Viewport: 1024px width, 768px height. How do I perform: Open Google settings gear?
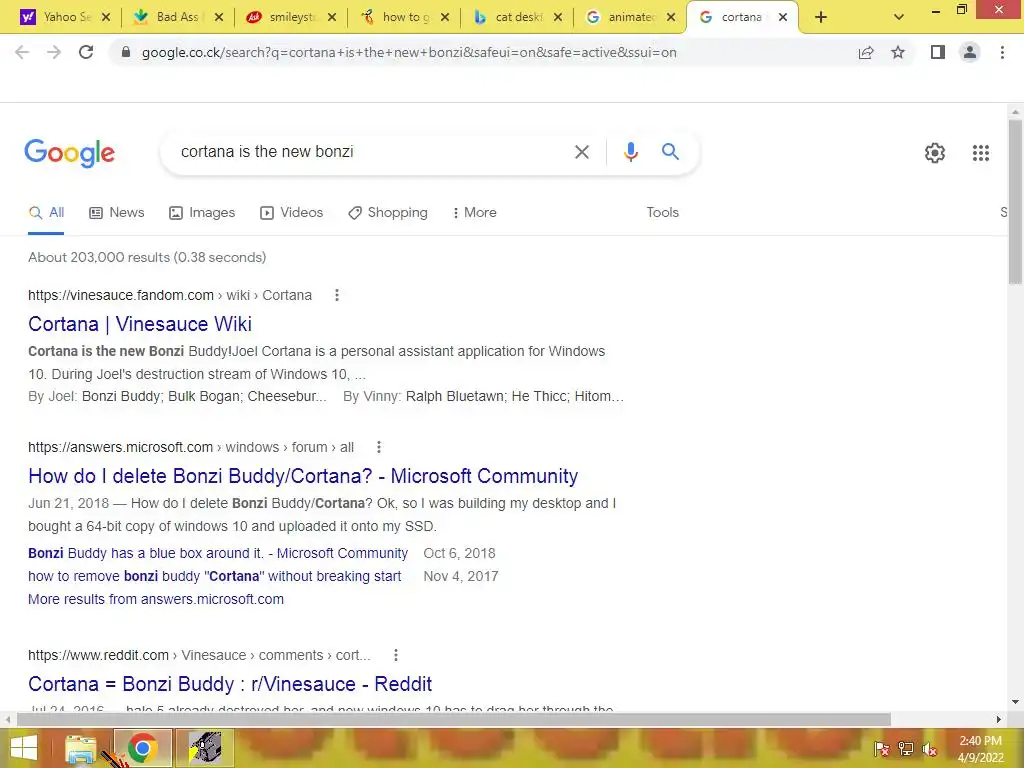coord(935,153)
